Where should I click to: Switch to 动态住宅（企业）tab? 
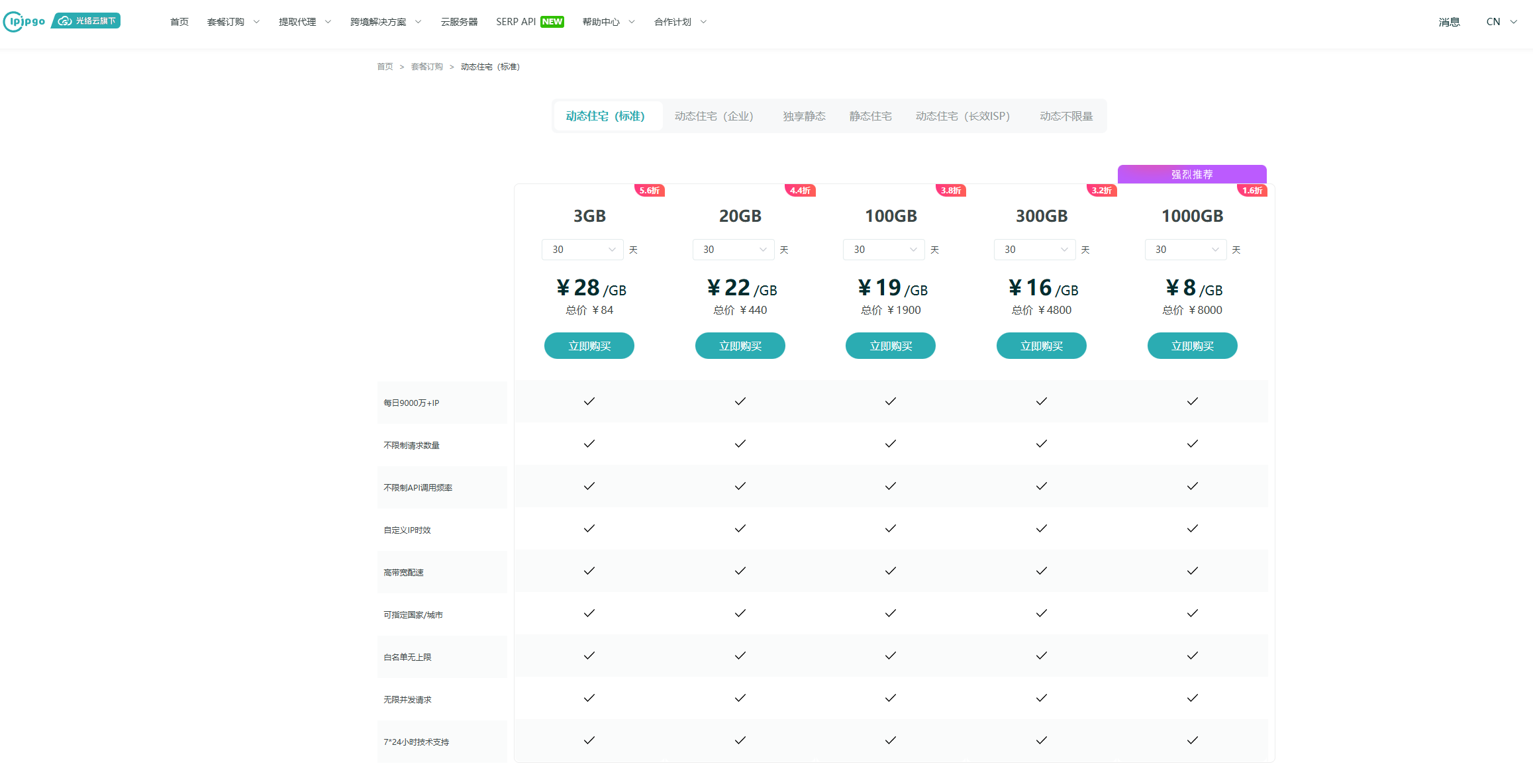(714, 117)
